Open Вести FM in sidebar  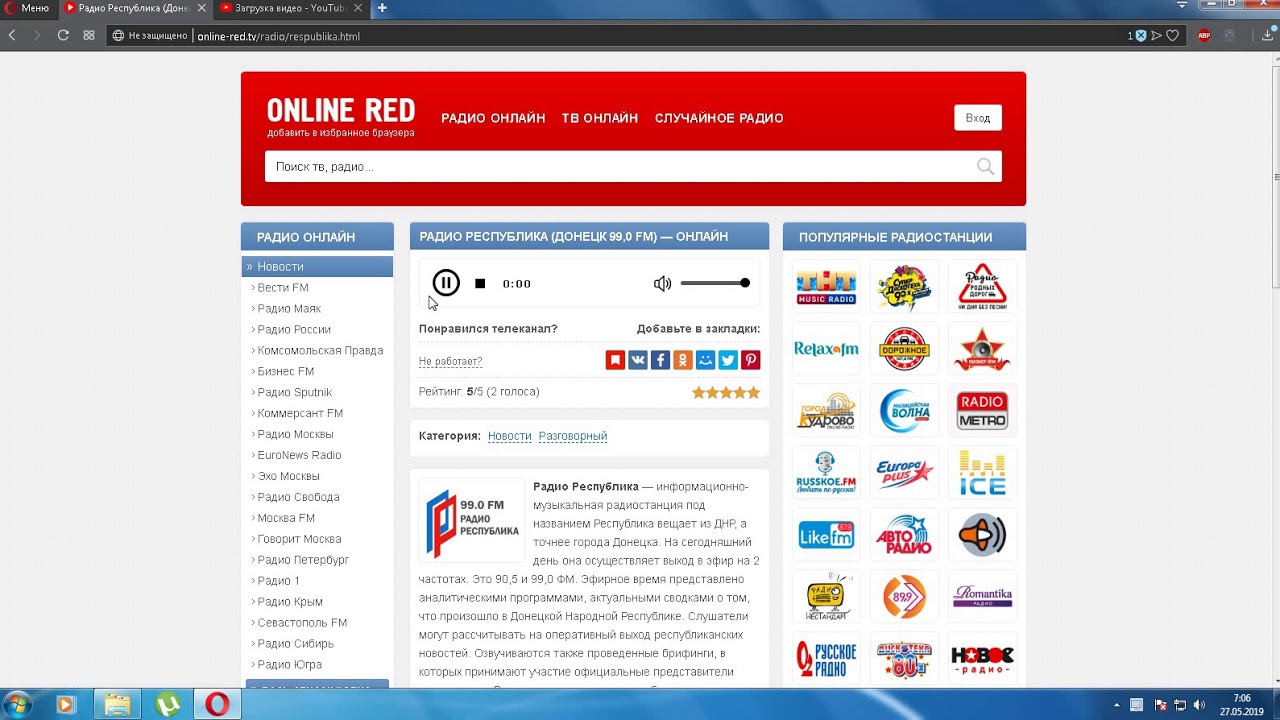point(283,288)
